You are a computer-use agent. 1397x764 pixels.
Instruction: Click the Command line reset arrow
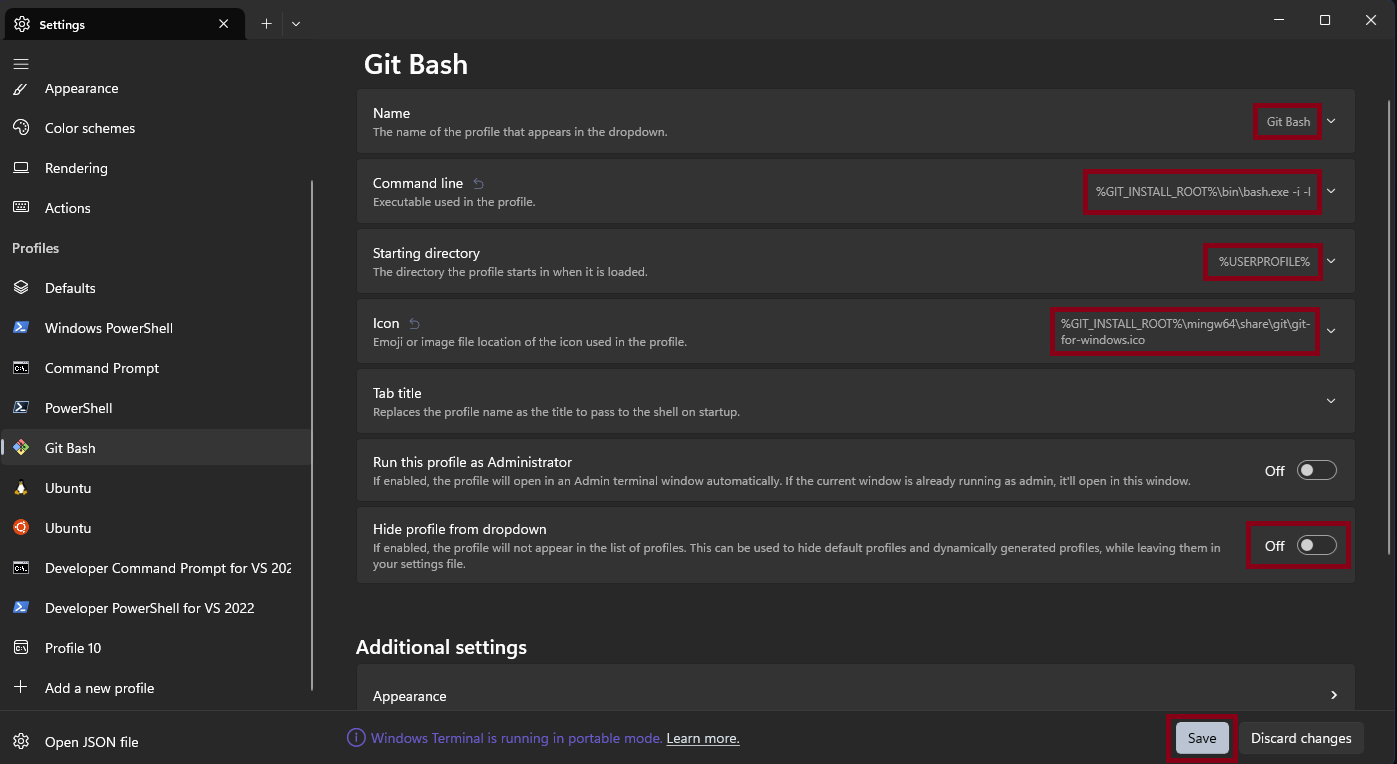(x=477, y=182)
